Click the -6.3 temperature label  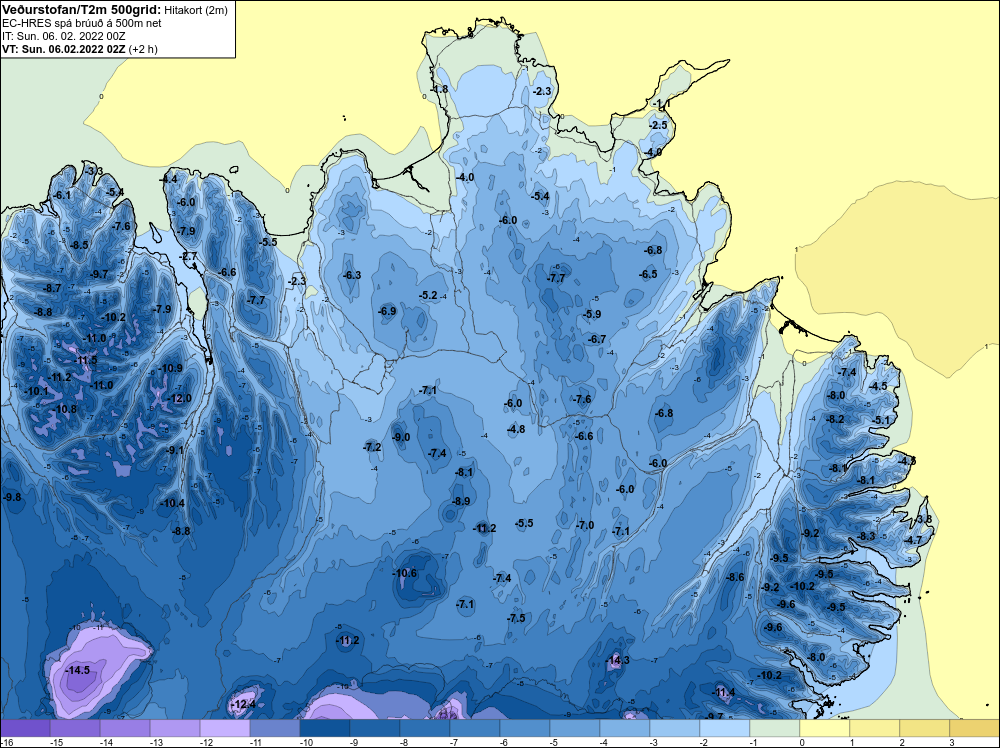352,275
